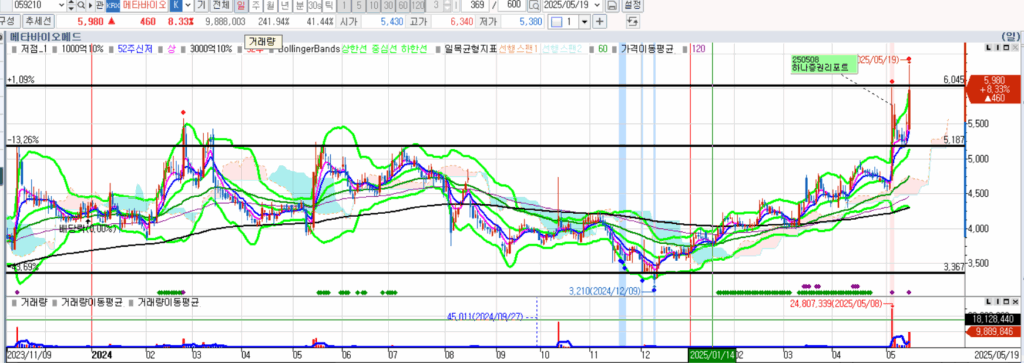Click the L icon on volume panel
The width and height of the screenshot is (1024, 363).
click(x=990, y=301)
